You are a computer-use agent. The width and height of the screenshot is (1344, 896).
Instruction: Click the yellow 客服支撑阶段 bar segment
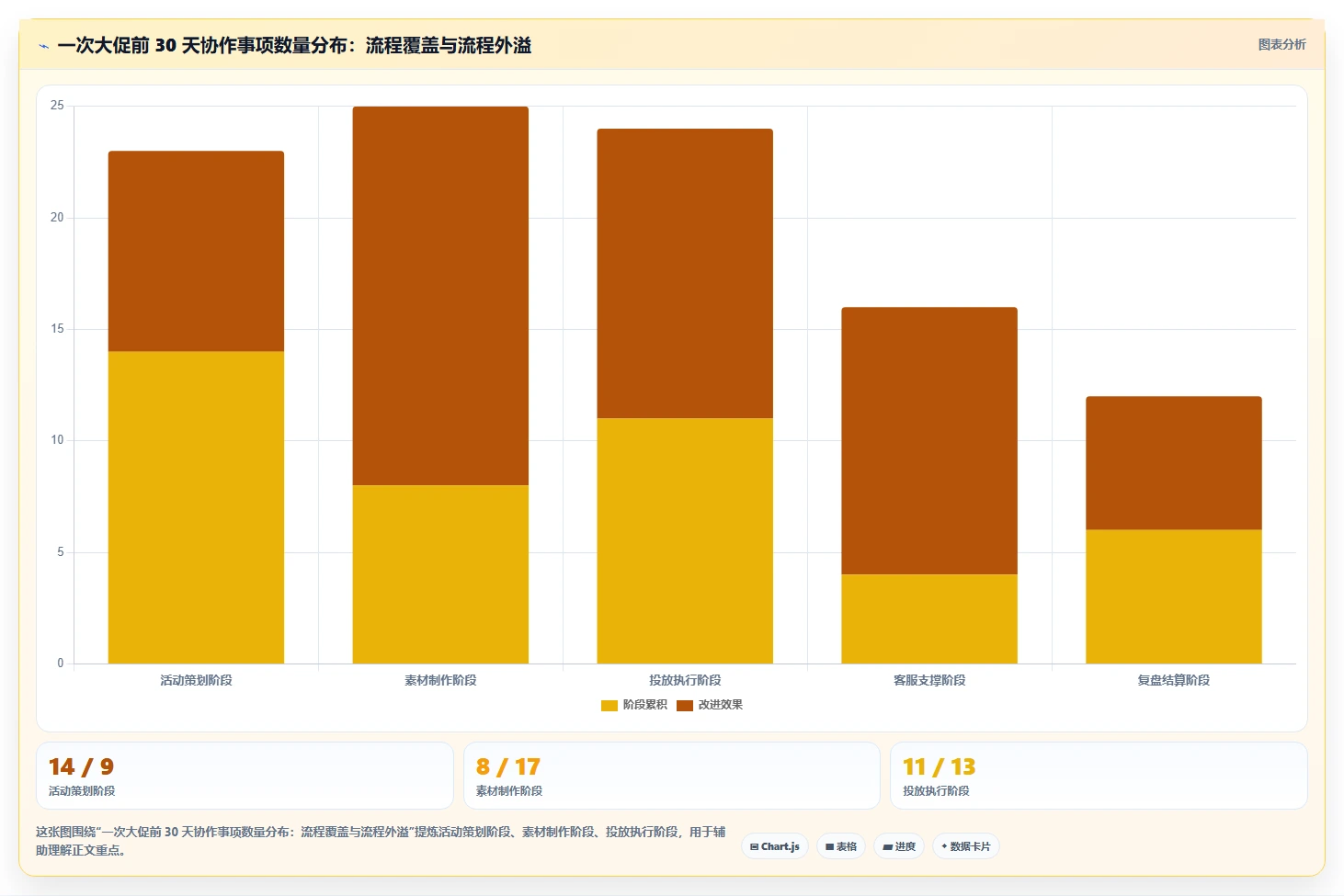[x=929, y=618]
